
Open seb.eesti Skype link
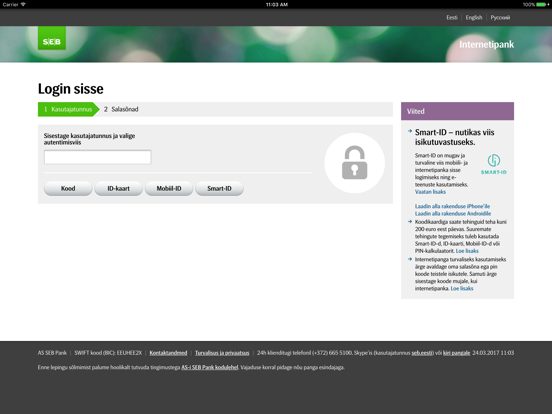pos(422,353)
